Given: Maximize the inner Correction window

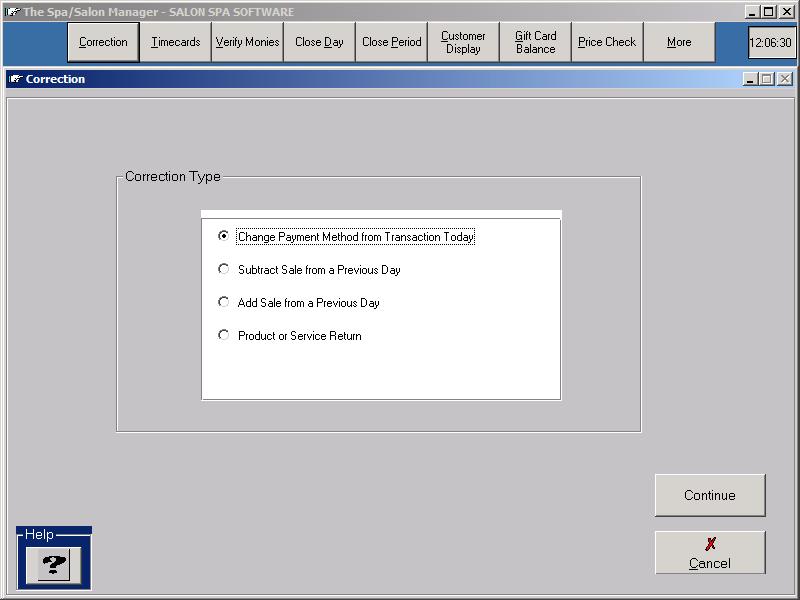Looking at the screenshot, I should [767, 79].
